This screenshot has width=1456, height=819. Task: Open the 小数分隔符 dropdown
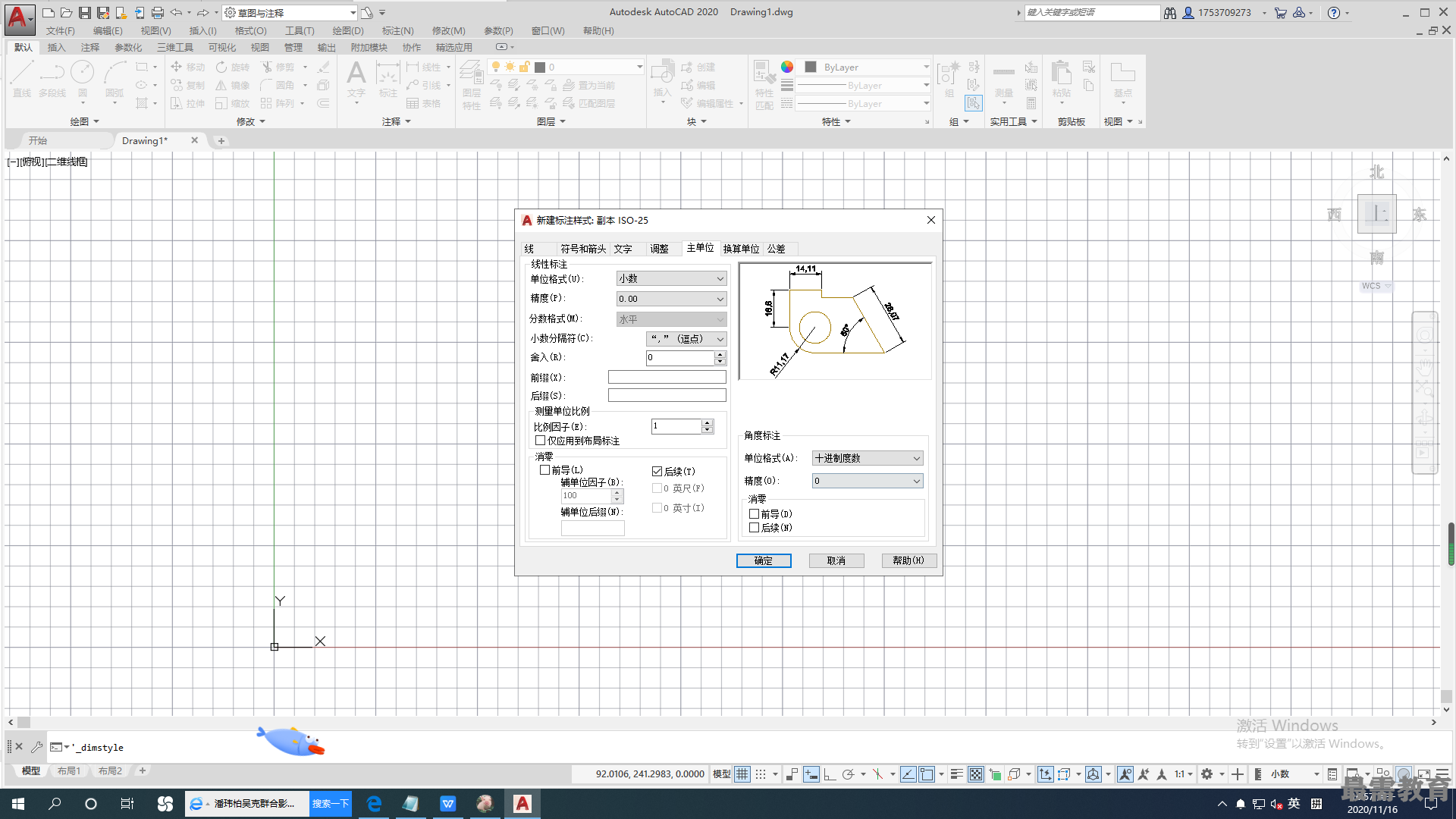(x=686, y=339)
